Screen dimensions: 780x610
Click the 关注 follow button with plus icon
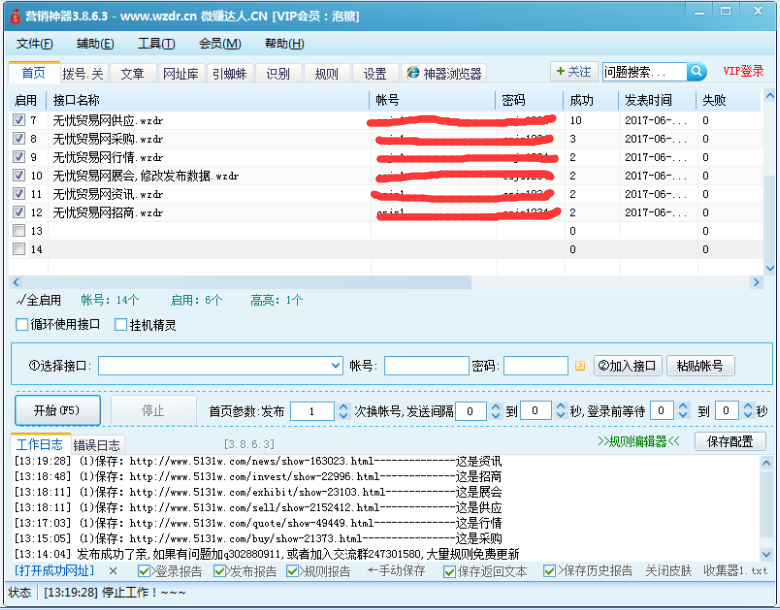[574, 72]
